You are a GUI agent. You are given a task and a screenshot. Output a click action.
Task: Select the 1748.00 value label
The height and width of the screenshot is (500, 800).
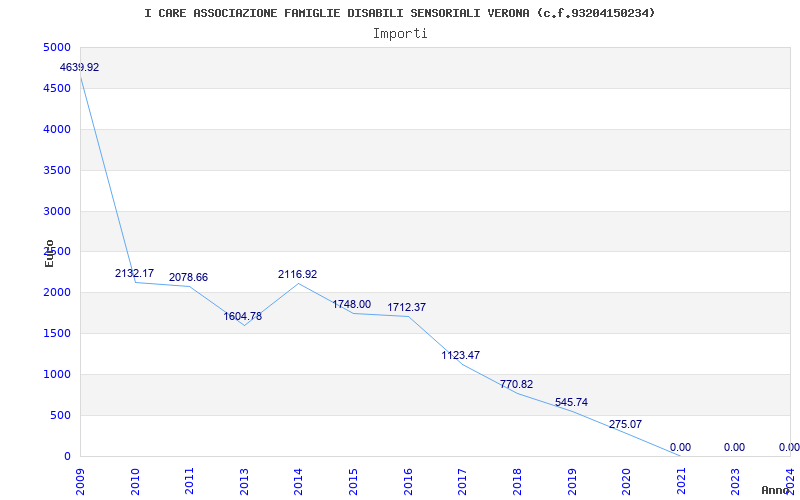[351, 305]
